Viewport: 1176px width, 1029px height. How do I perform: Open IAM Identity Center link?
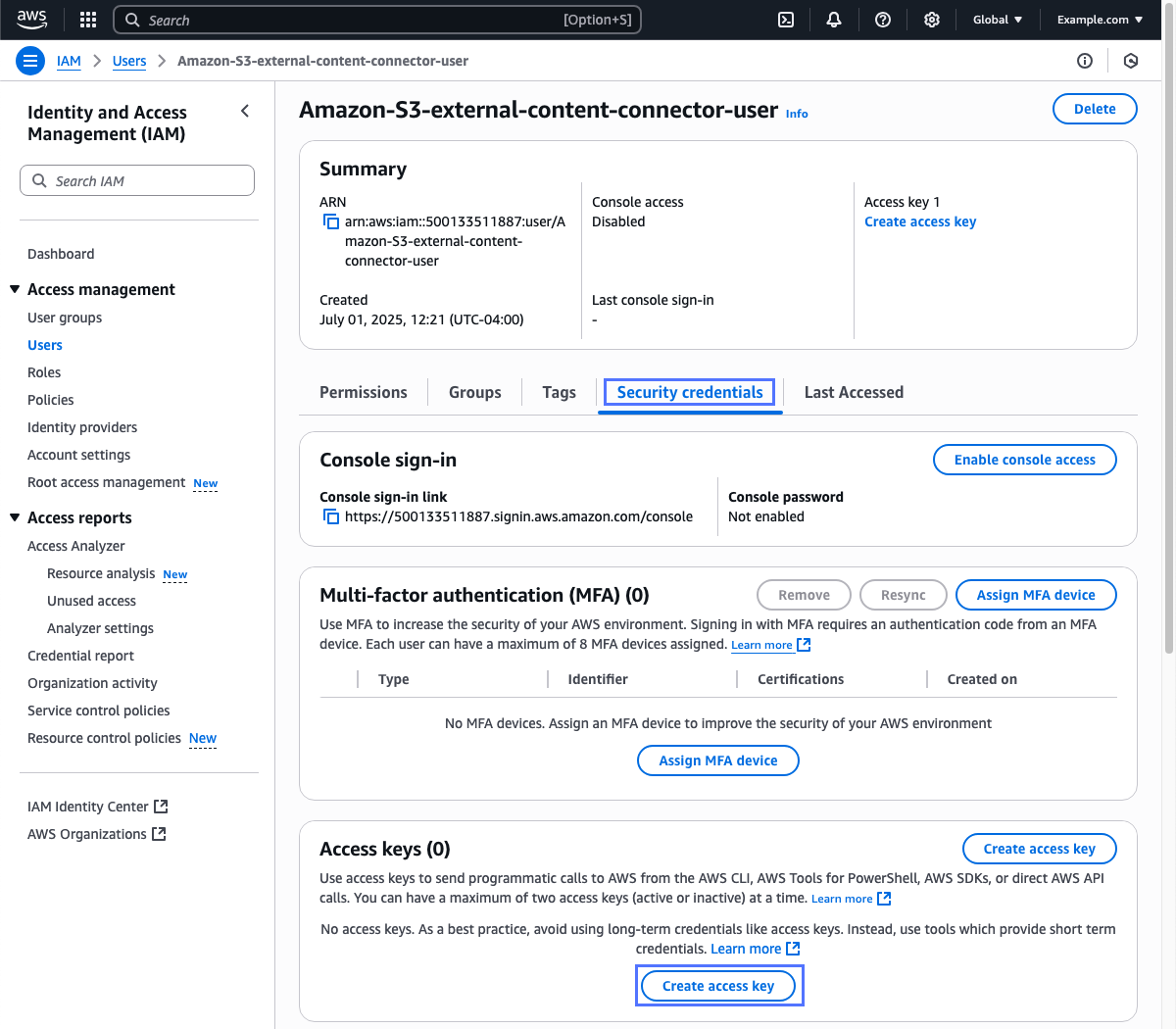88,807
